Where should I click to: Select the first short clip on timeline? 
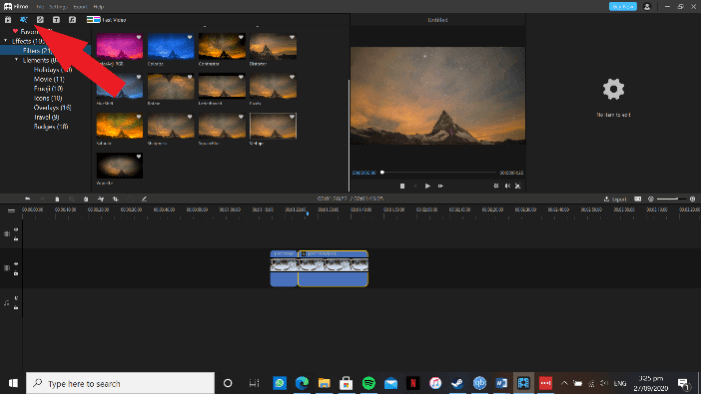(283, 268)
